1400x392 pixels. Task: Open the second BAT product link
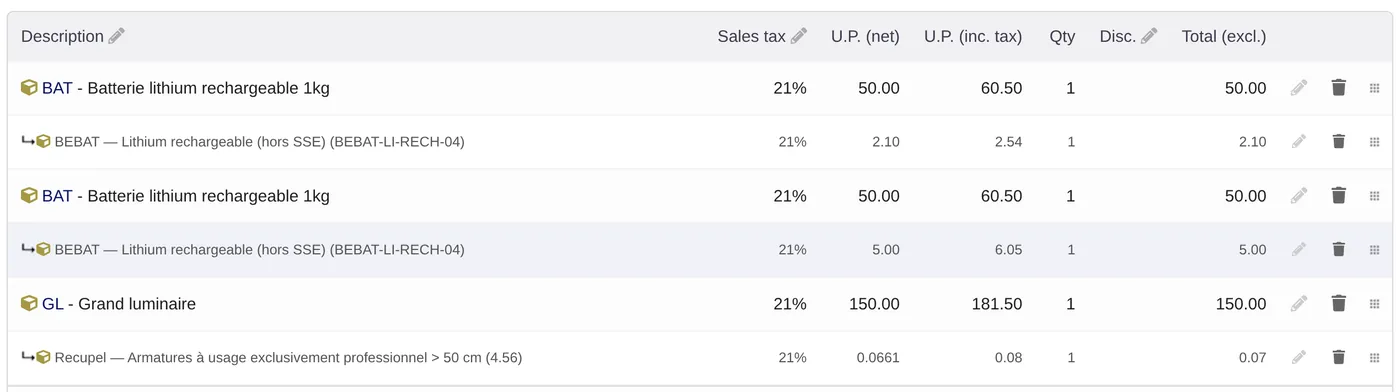(x=57, y=196)
